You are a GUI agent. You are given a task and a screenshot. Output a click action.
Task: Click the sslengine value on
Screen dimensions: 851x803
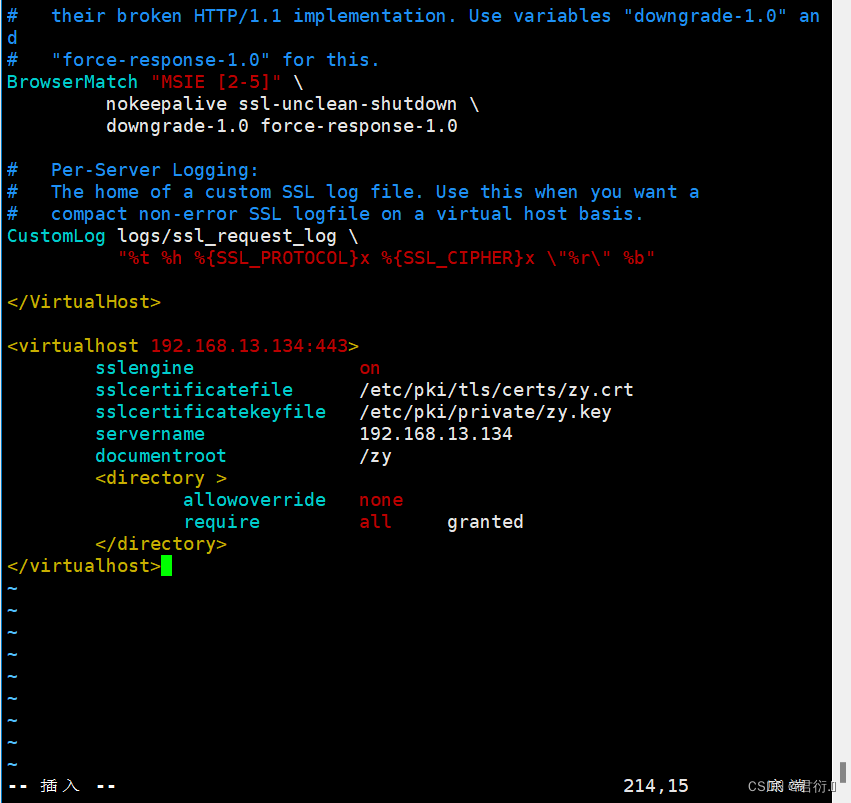click(x=370, y=368)
